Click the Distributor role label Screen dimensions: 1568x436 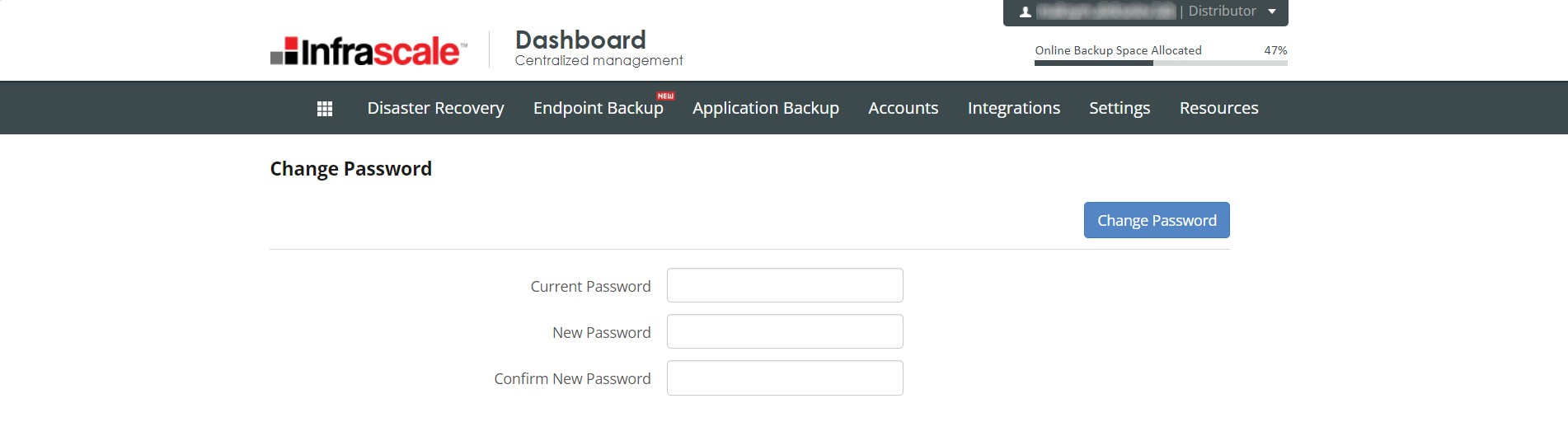click(1222, 11)
